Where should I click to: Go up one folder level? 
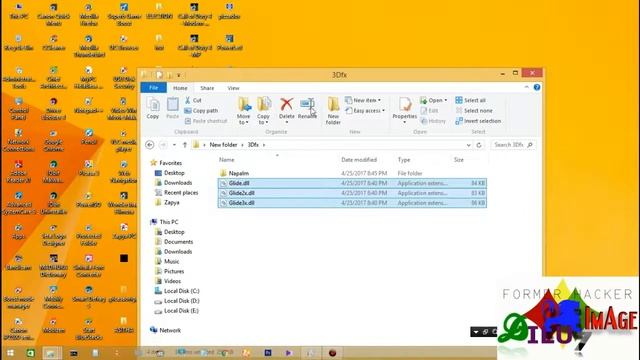[x=184, y=145]
